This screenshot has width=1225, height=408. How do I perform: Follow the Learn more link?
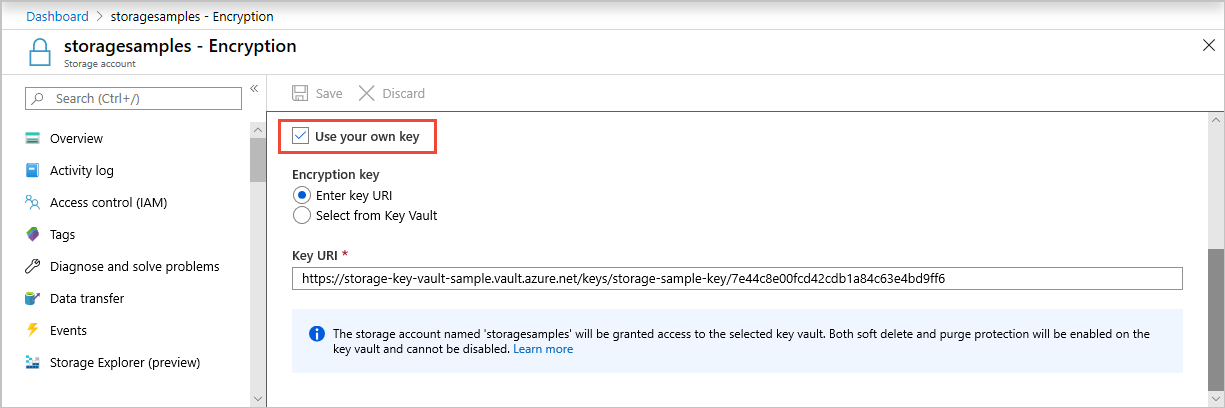pos(543,349)
